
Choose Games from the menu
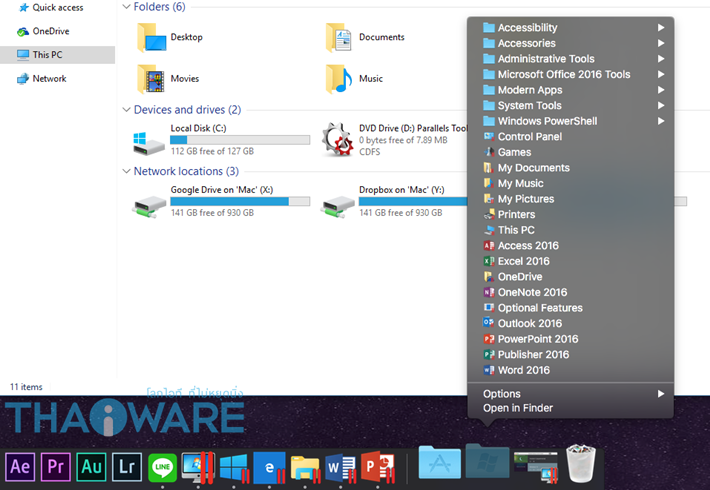point(571,152)
